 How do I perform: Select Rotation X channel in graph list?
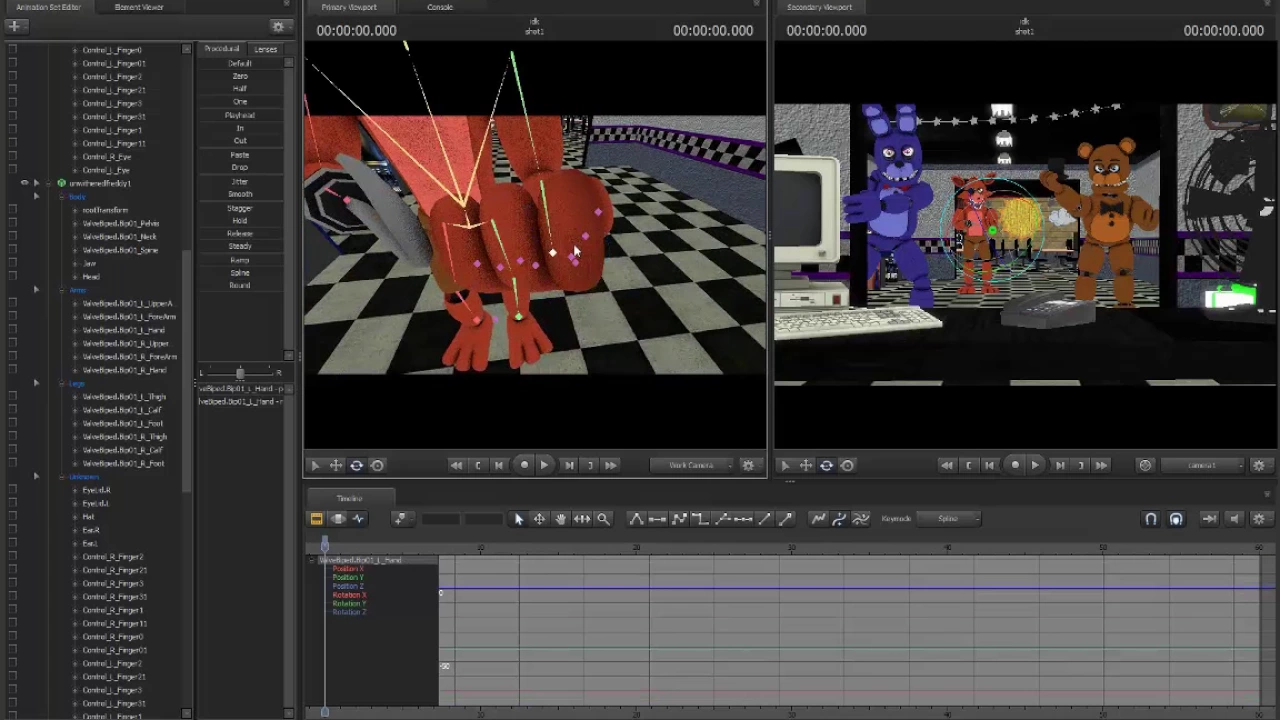click(x=349, y=595)
